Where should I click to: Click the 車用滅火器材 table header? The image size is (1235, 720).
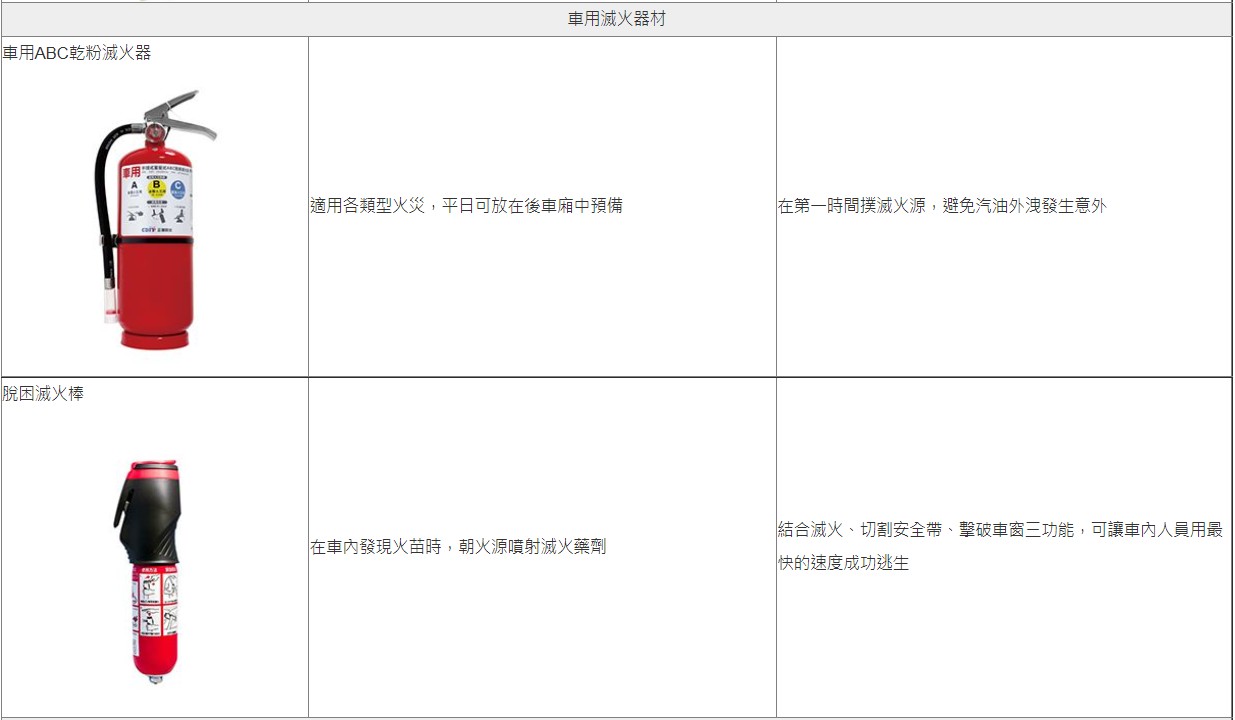(616, 19)
